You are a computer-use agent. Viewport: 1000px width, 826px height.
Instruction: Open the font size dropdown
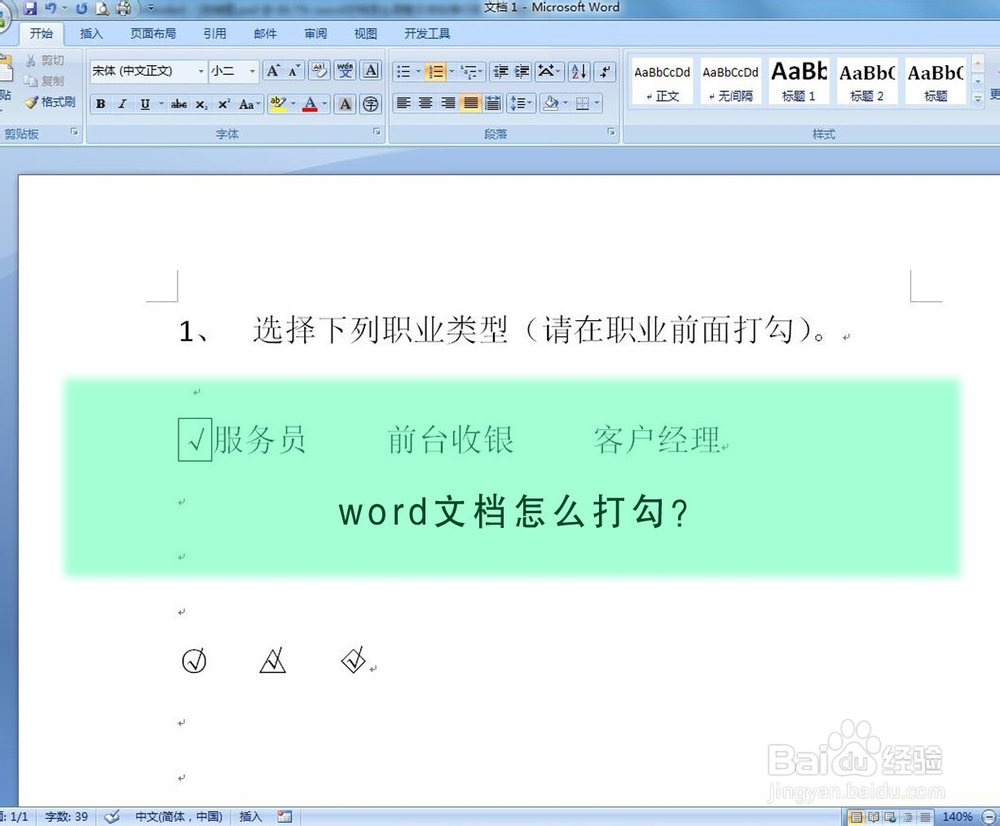(250, 71)
